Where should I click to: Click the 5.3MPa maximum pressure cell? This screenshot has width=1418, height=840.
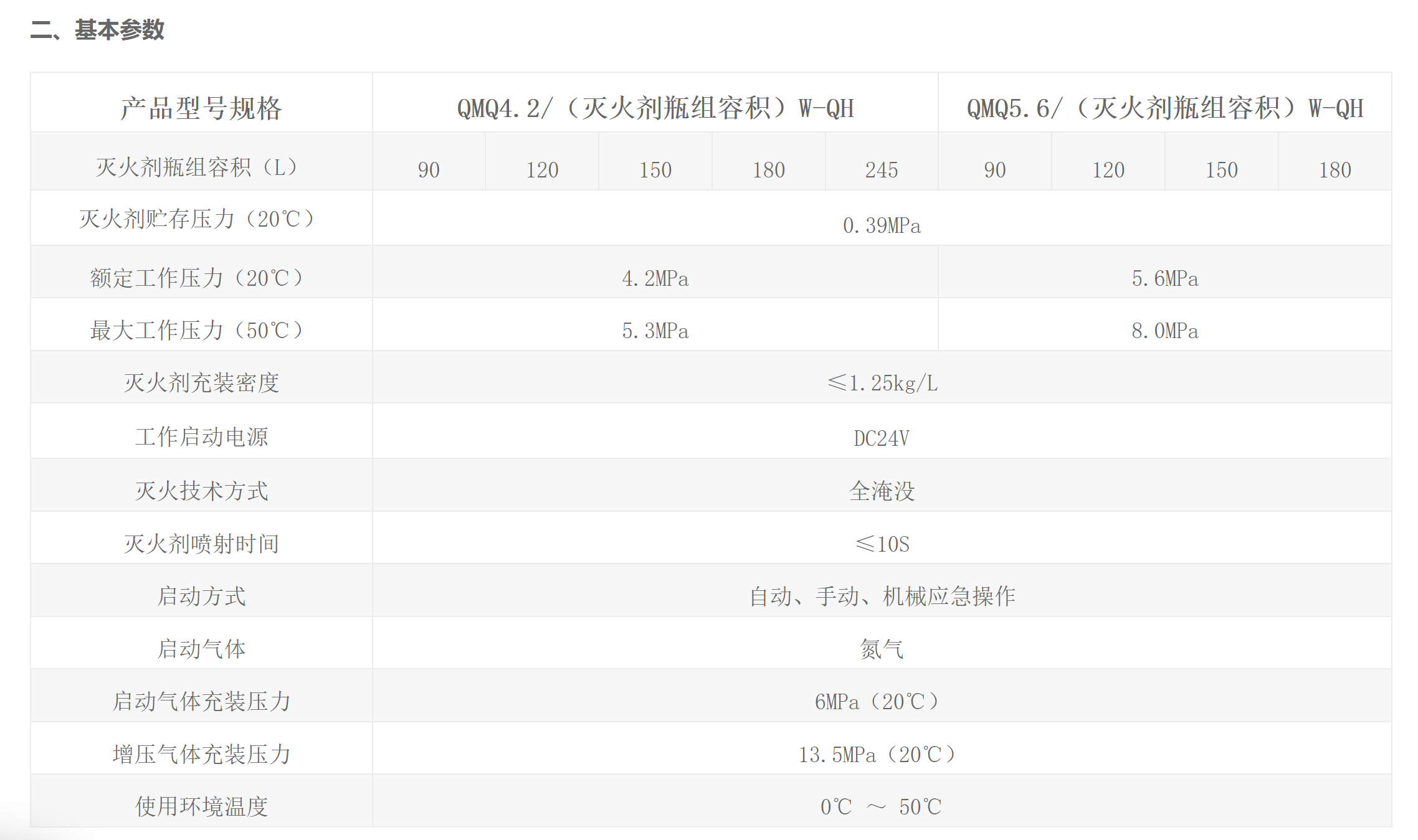[x=655, y=330]
